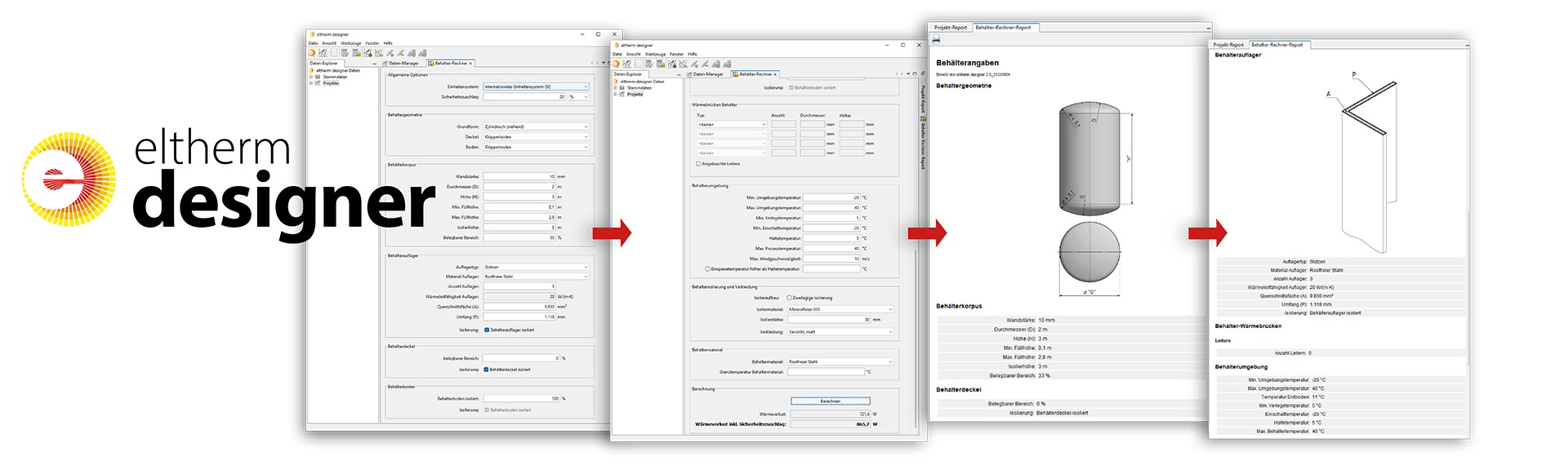
Task: Toggle the Behälterboden isoliert checkbox in the first window
Action: tap(487, 410)
